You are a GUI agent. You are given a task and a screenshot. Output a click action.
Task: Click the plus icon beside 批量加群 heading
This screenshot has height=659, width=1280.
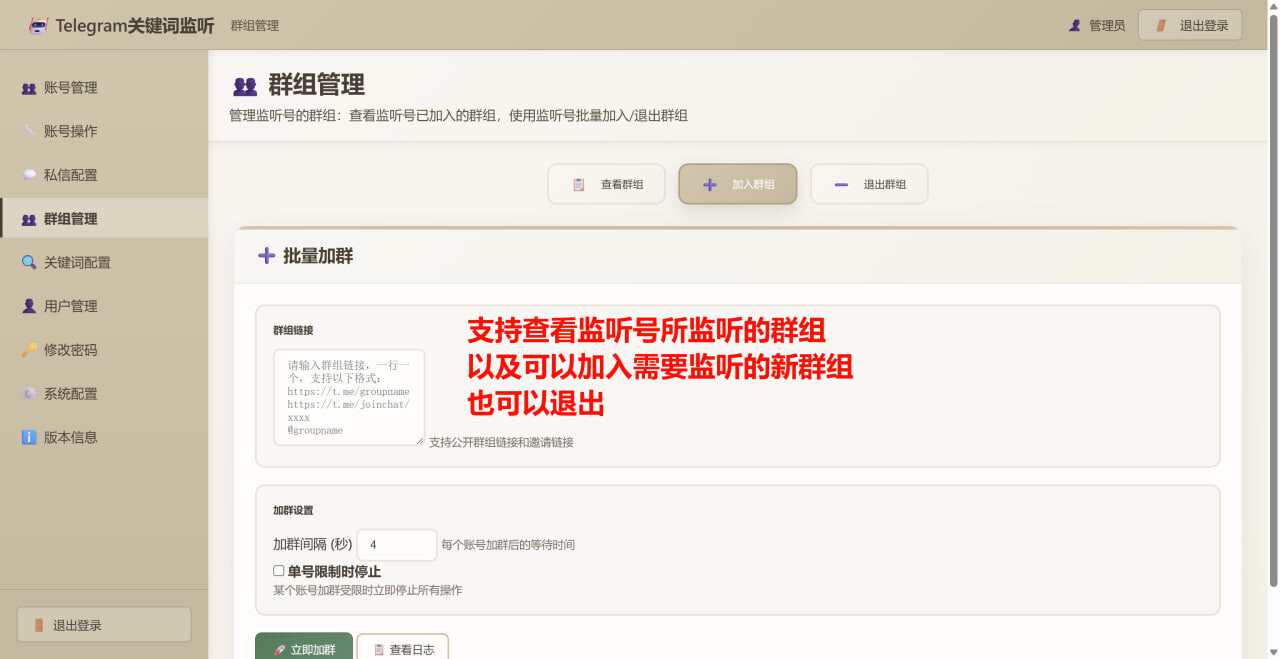266,255
